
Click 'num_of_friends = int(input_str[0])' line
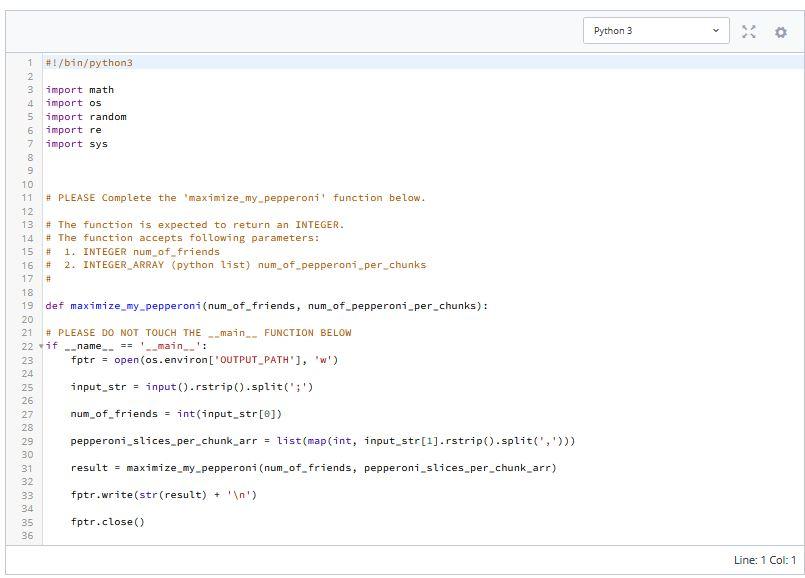tap(176, 414)
